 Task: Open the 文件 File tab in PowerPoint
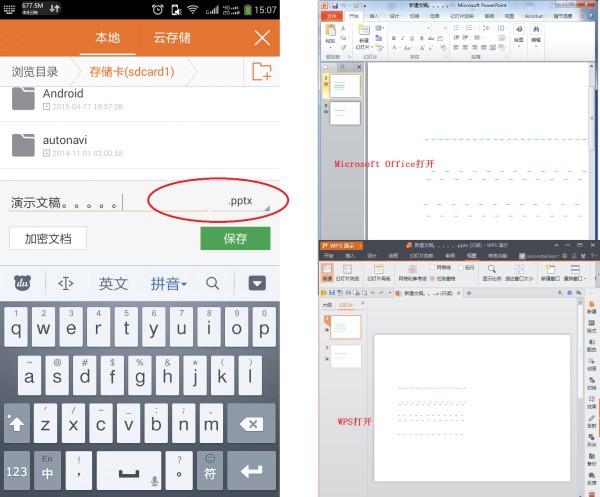click(x=332, y=16)
